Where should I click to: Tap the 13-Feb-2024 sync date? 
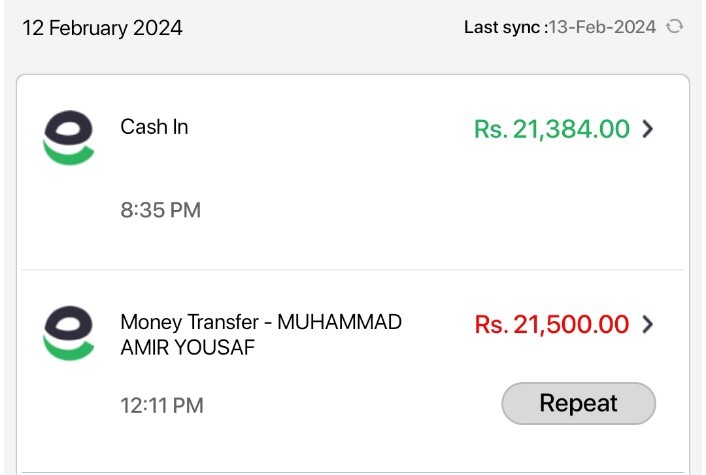click(602, 27)
